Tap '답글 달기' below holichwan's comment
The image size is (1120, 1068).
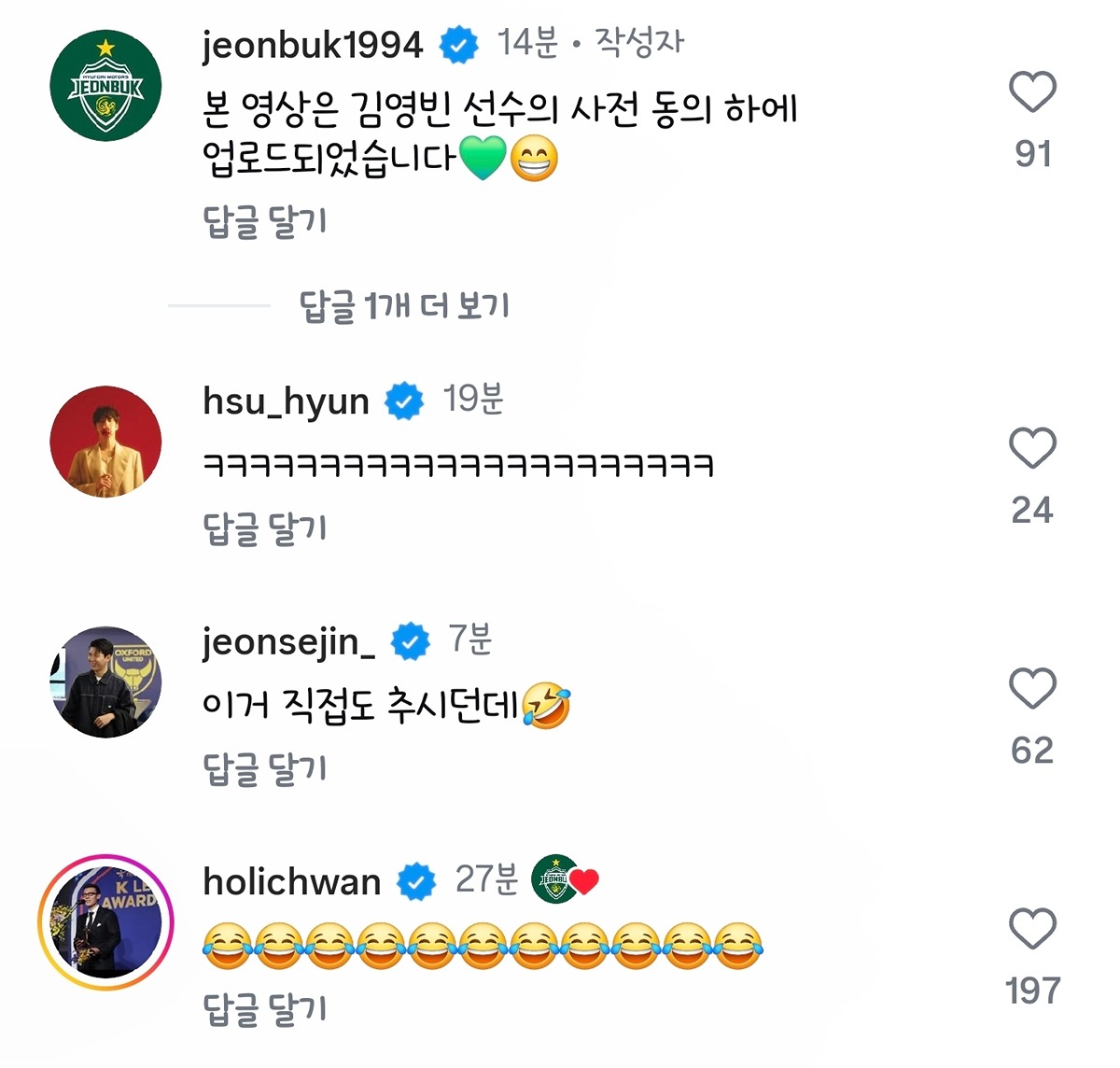tap(265, 1009)
